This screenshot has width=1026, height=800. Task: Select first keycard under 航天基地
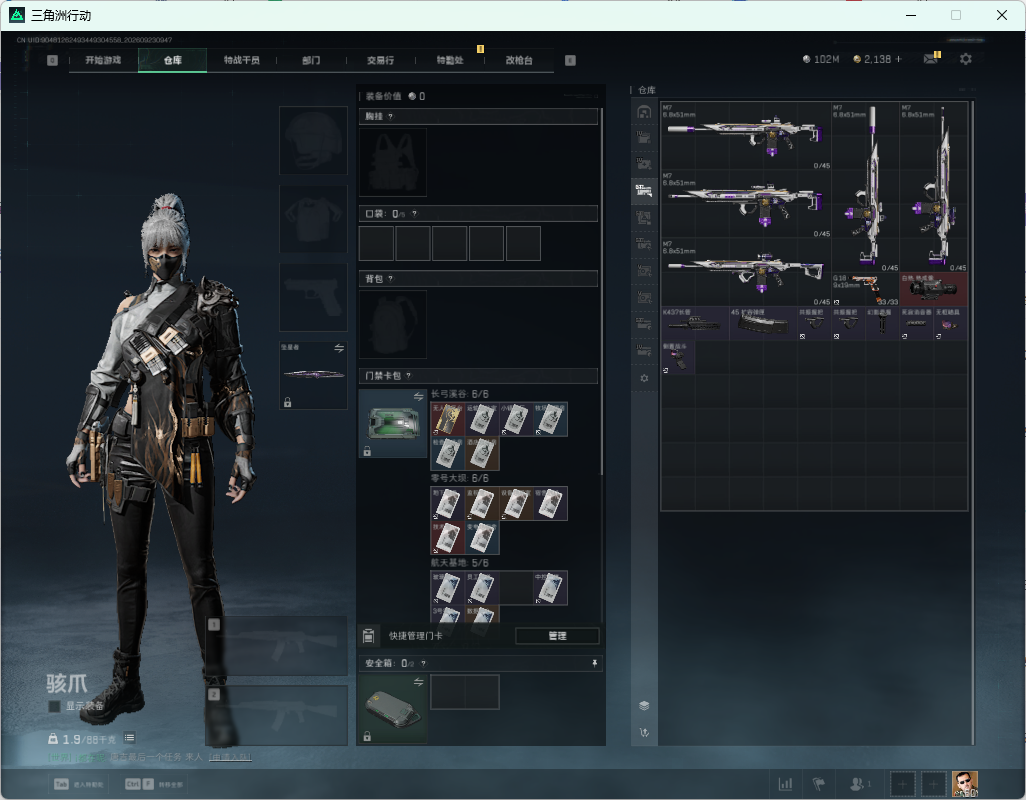coord(448,587)
